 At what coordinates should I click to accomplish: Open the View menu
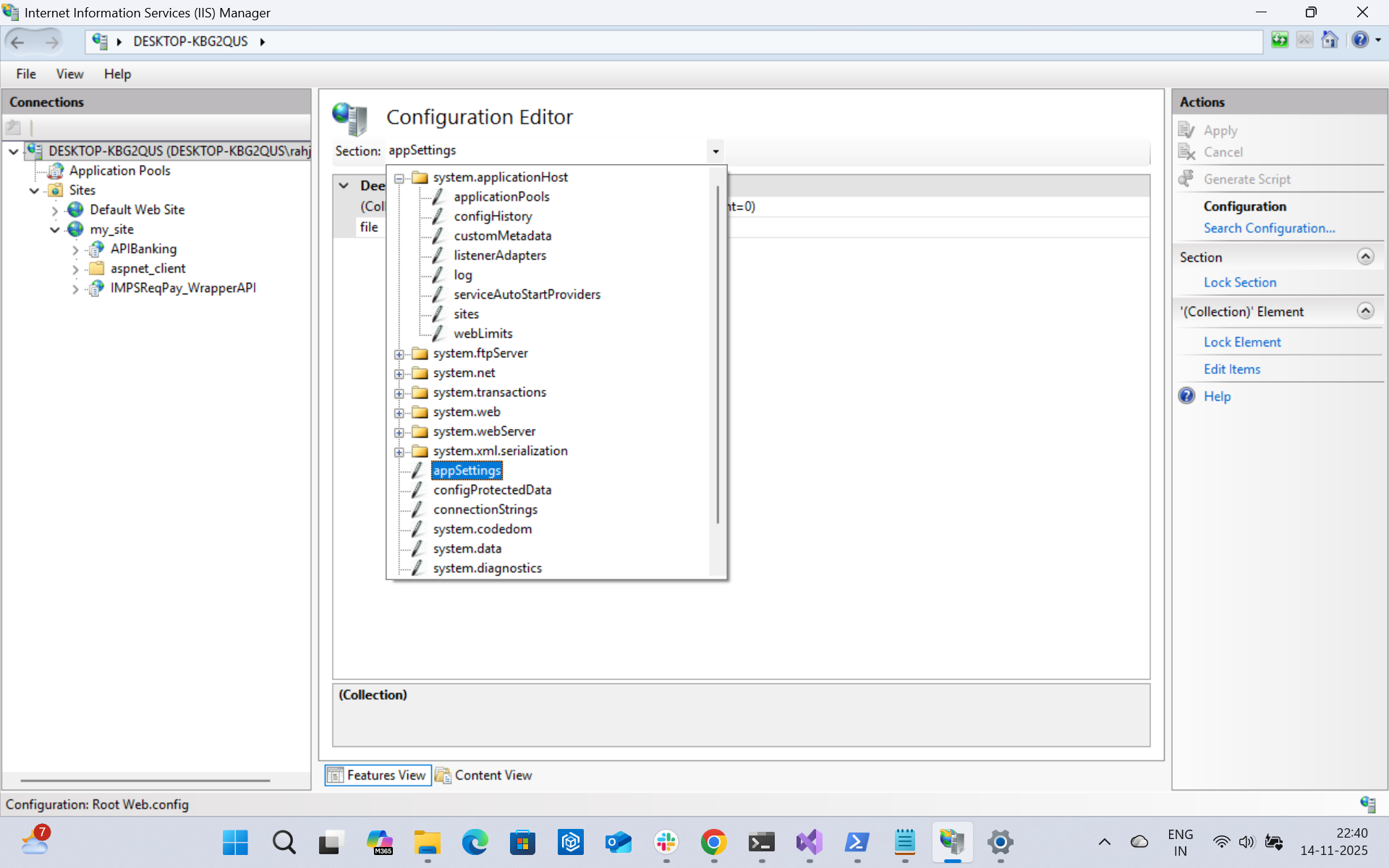point(69,74)
